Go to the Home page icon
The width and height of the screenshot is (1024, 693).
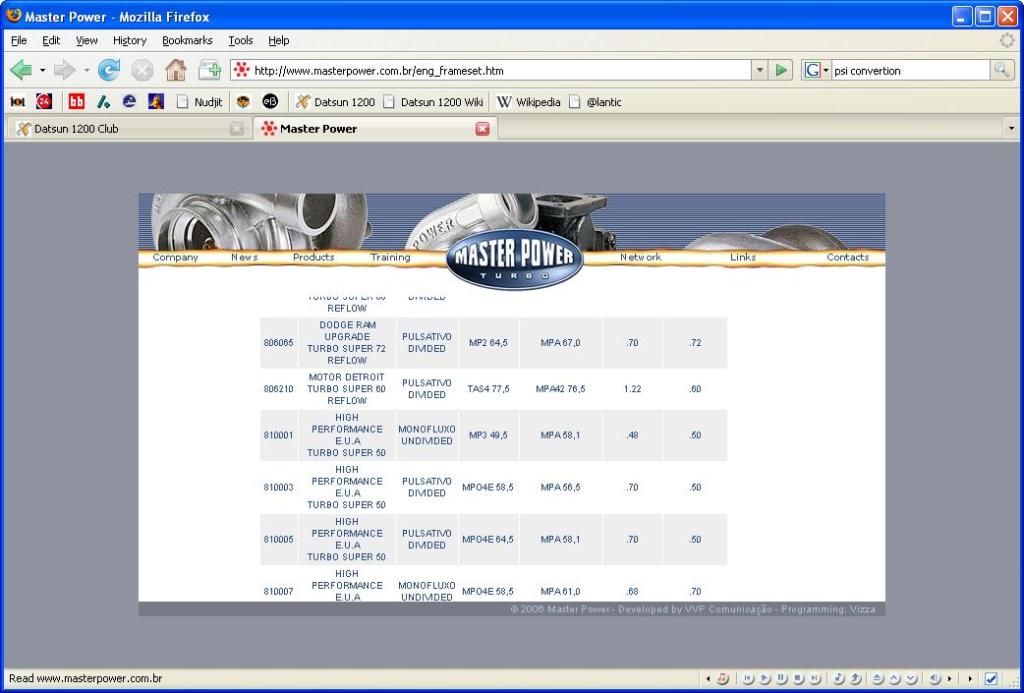pos(176,70)
